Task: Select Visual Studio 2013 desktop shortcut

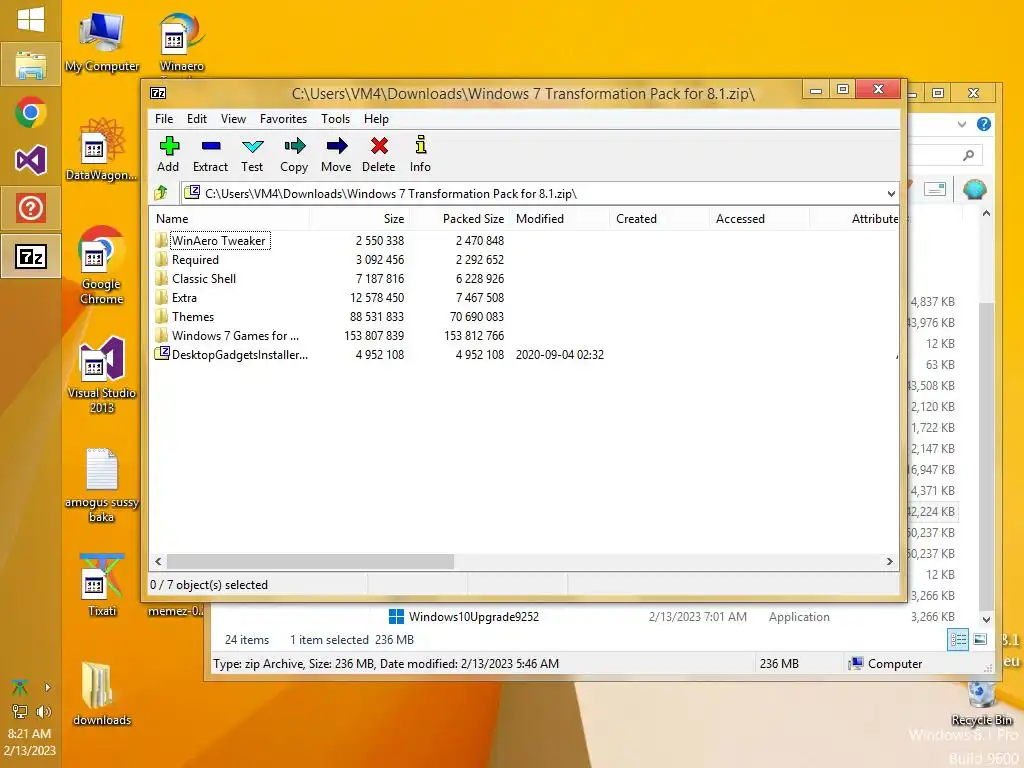Action: pos(102,376)
